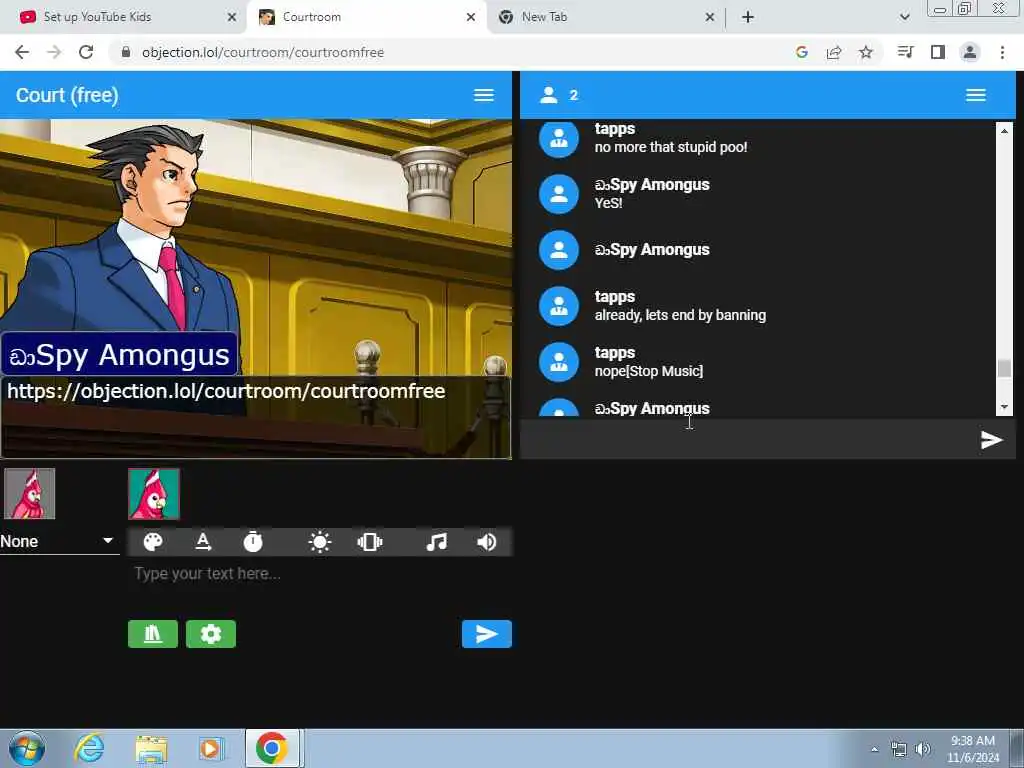Image resolution: width=1024 pixels, height=768 pixels.
Task: Open the chat panel hamburger menu
Action: click(x=976, y=95)
